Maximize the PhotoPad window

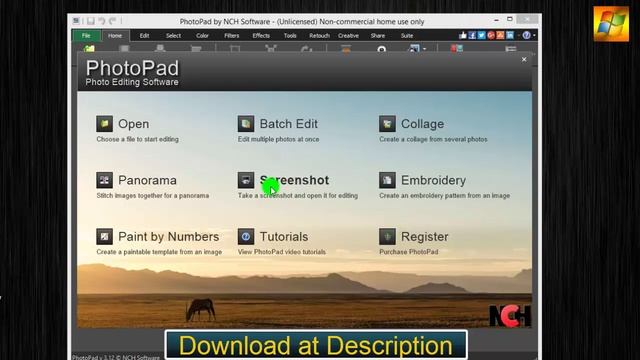(509, 19)
